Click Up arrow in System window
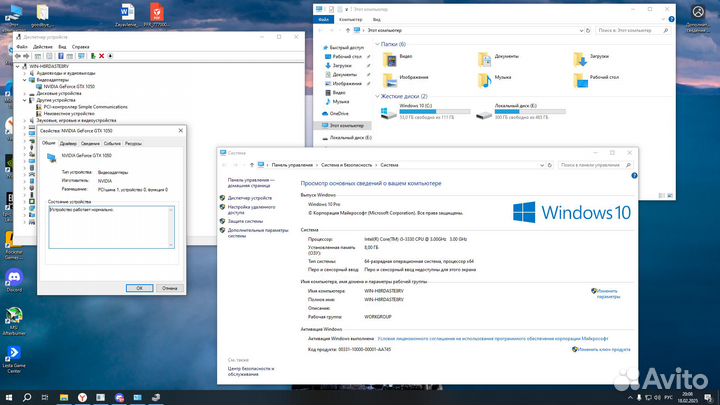Screen dimensions: 720x405 [252, 165]
